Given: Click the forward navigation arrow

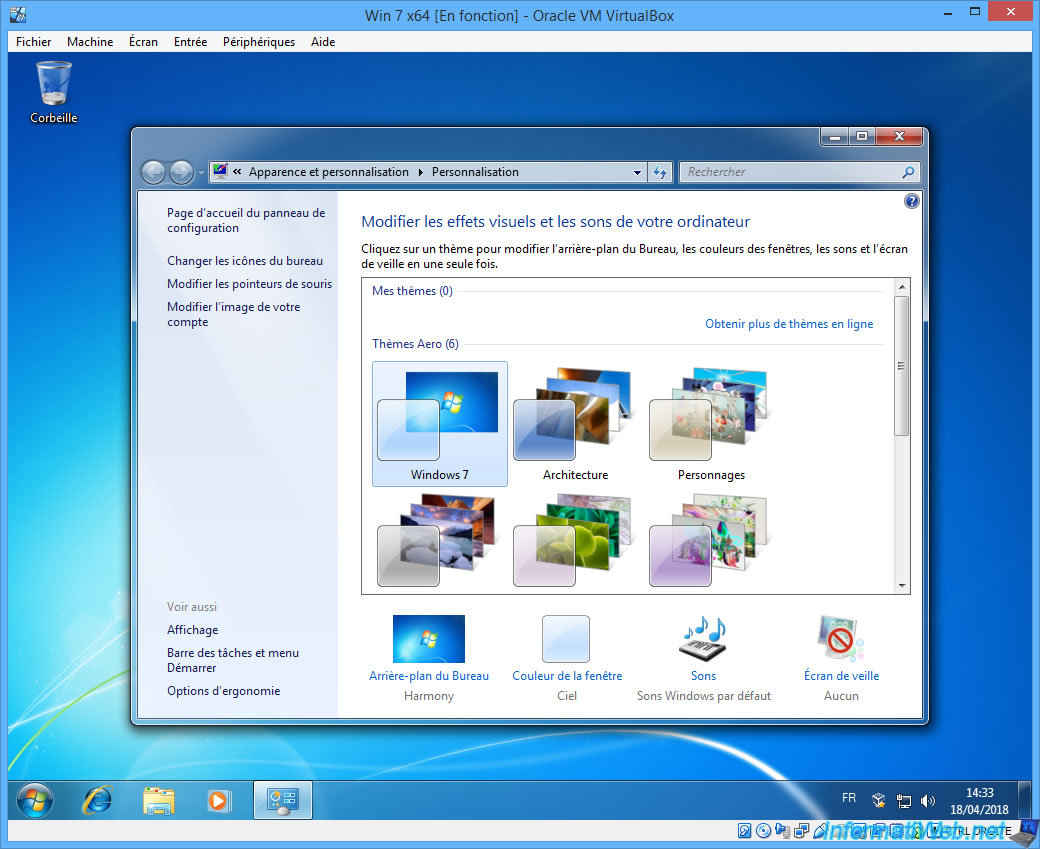Looking at the screenshot, I should pos(181,172).
